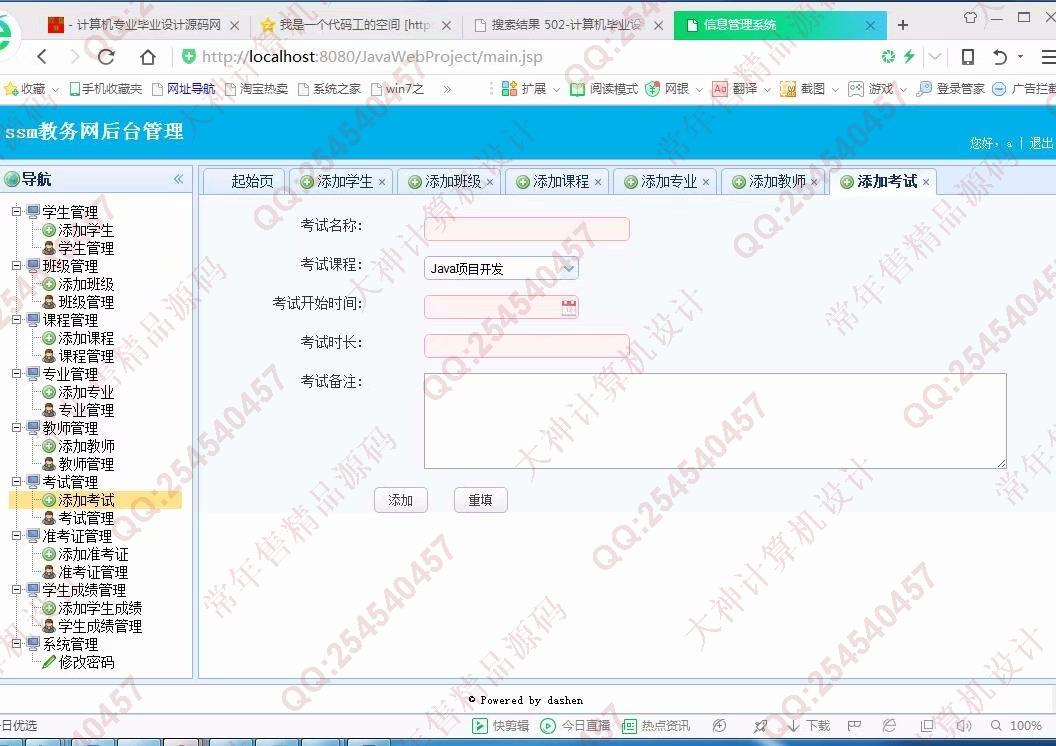Collapse the 课程管理 tree node
The width and height of the screenshot is (1056, 746).
[x=16, y=320]
